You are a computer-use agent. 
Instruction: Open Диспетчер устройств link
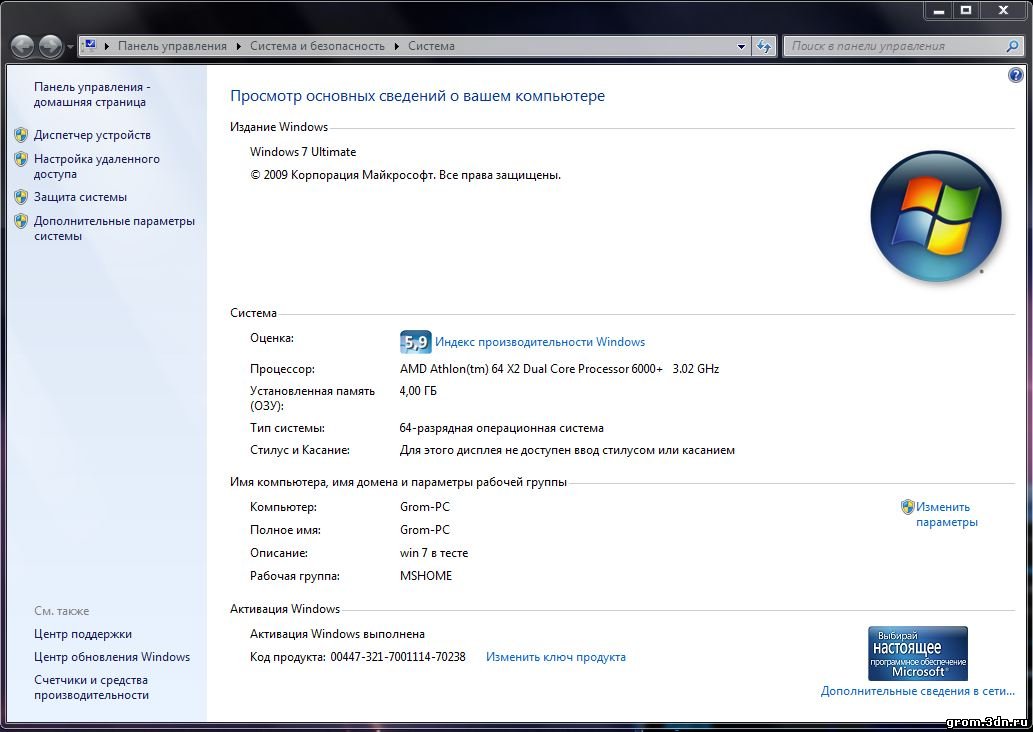92,135
